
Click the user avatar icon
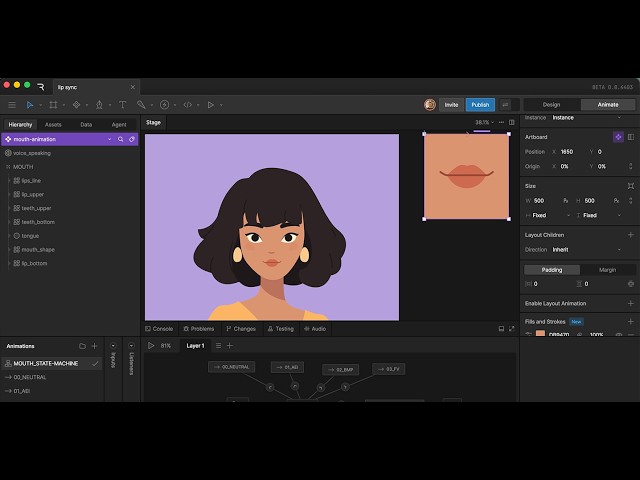tap(430, 105)
